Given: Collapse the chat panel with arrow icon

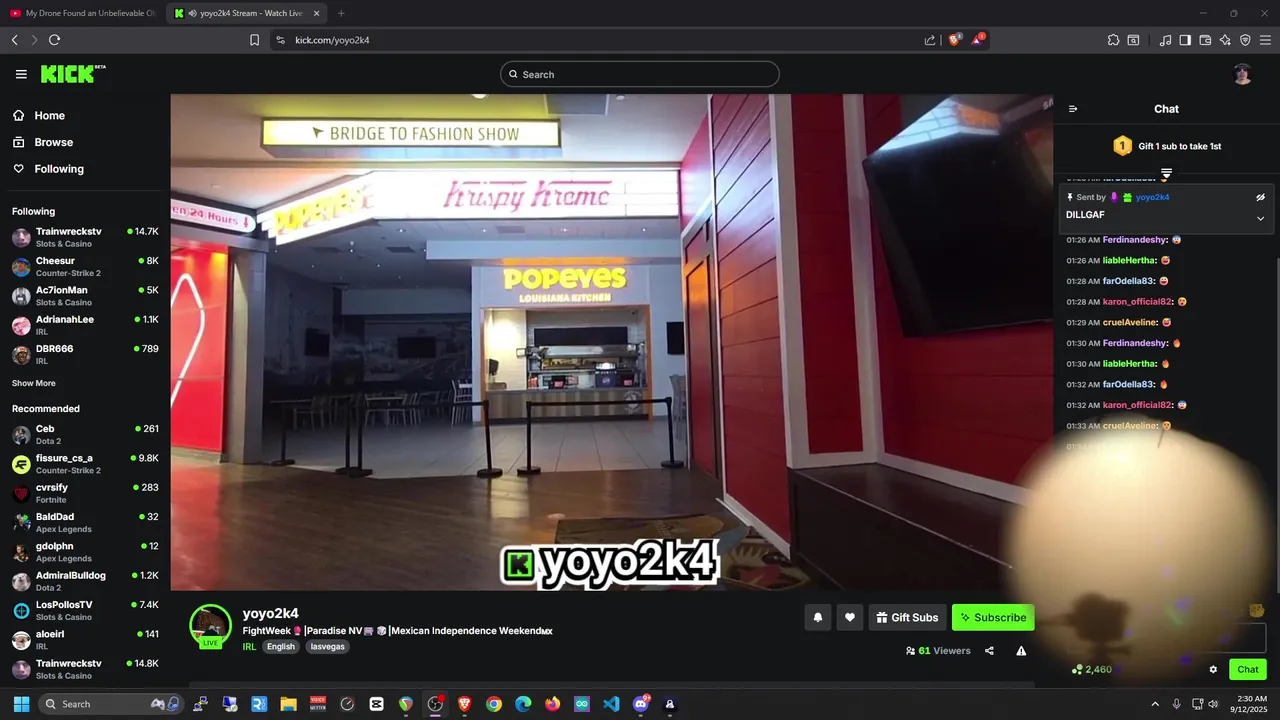Looking at the screenshot, I should tap(1073, 109).
